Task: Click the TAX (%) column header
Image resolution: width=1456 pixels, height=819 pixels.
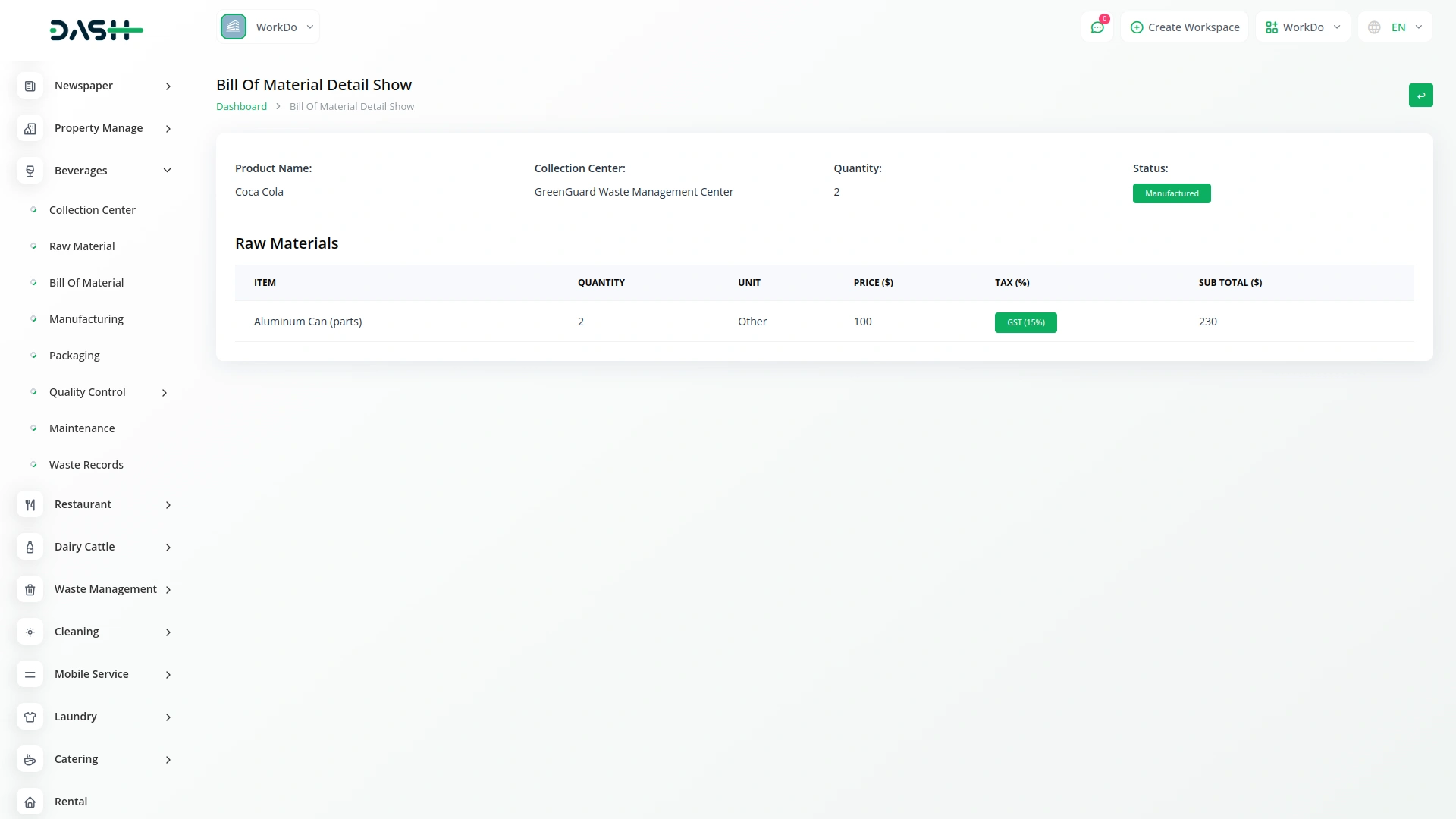Action: pyautogui.click(x=1012, y=283)
